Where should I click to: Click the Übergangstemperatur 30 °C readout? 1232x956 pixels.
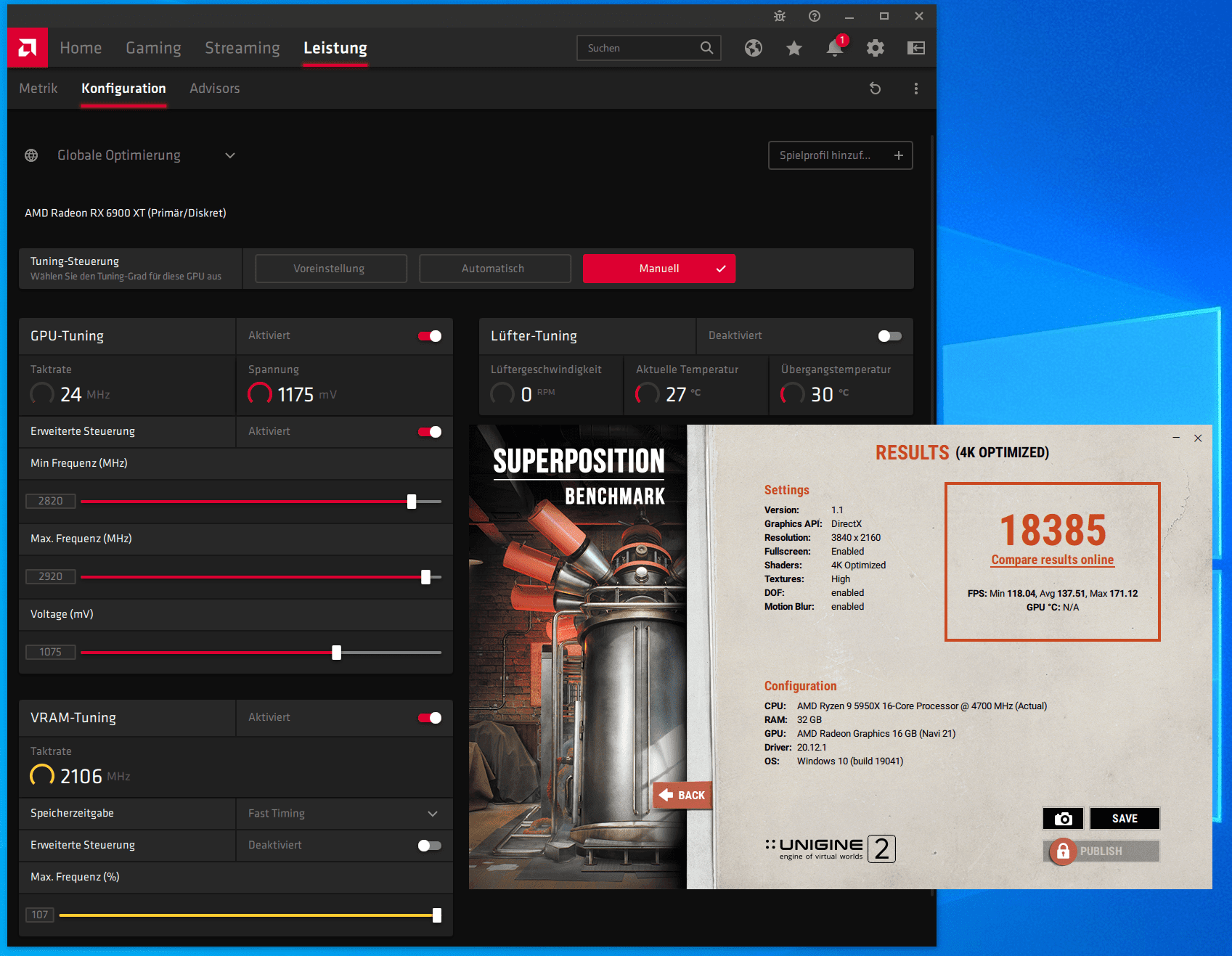[814, 394]
